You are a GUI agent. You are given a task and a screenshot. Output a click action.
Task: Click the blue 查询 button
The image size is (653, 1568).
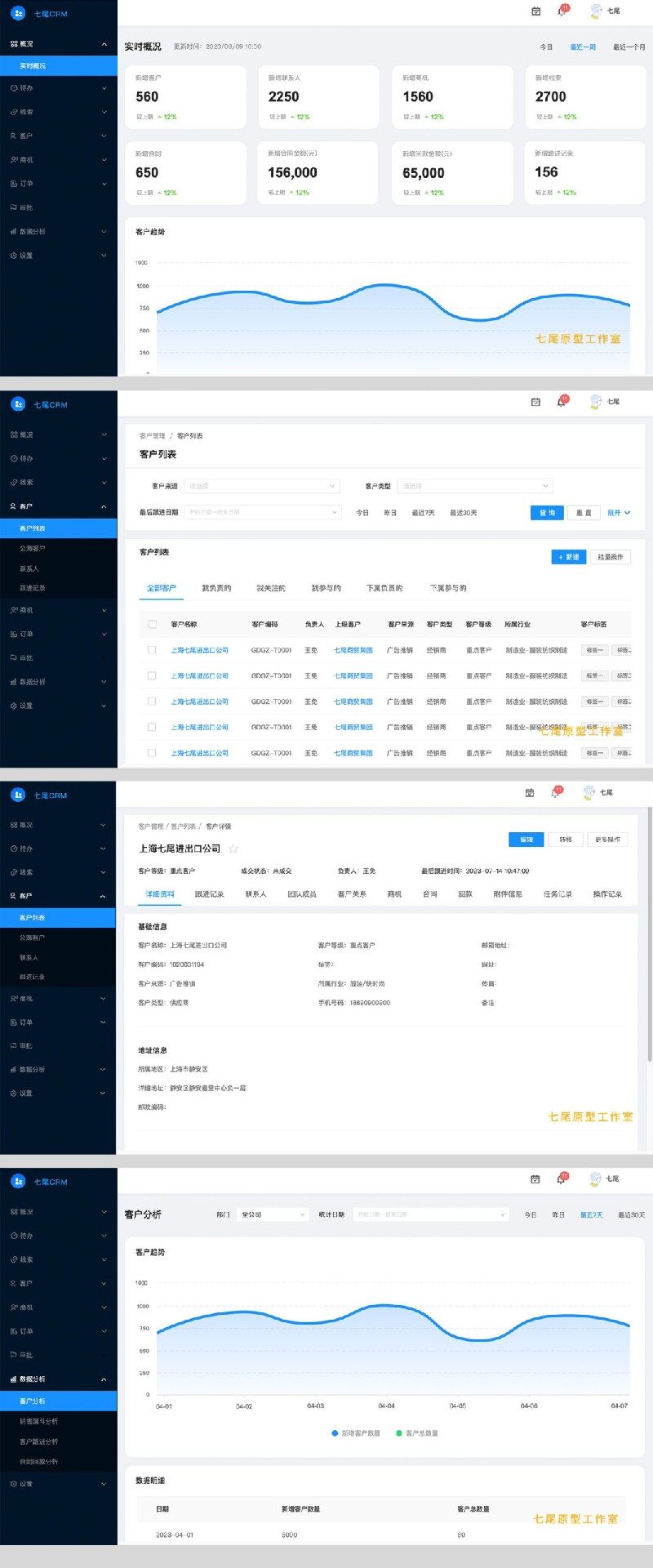(x=547, y=513)
